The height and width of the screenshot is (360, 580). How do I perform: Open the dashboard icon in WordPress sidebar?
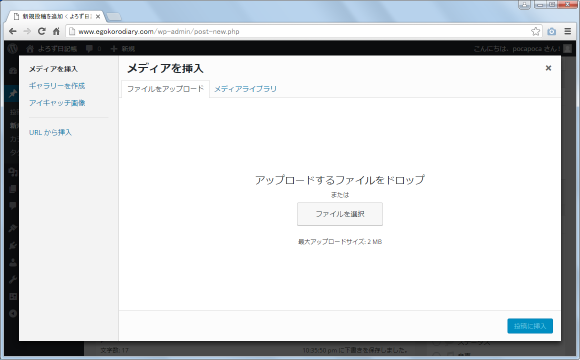tap(13, 71)
